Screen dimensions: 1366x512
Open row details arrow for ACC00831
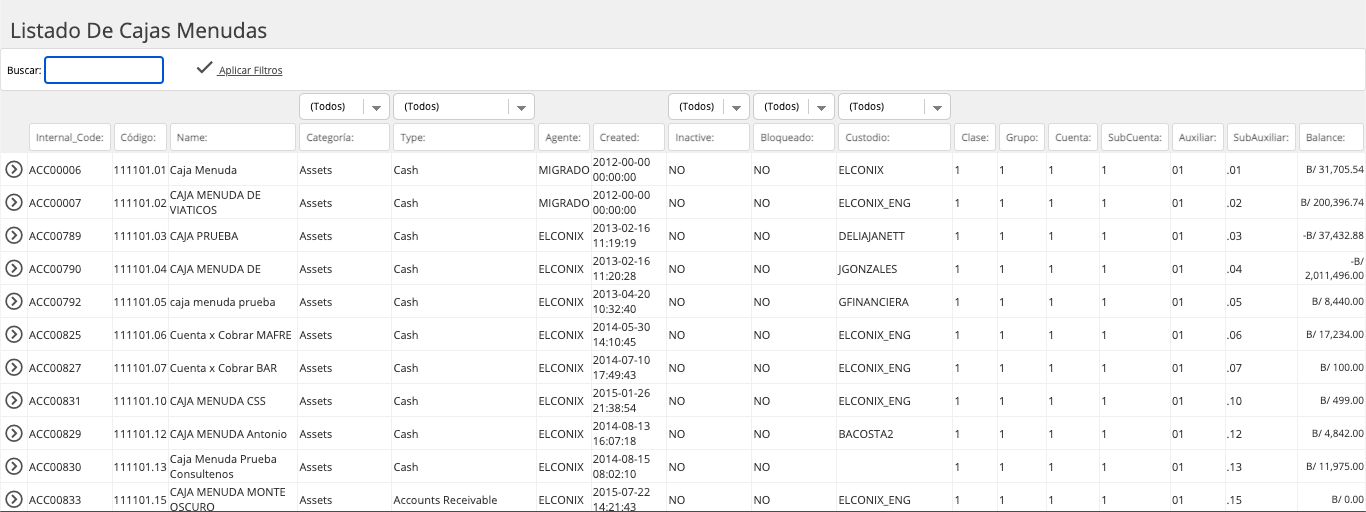[14, 401]
